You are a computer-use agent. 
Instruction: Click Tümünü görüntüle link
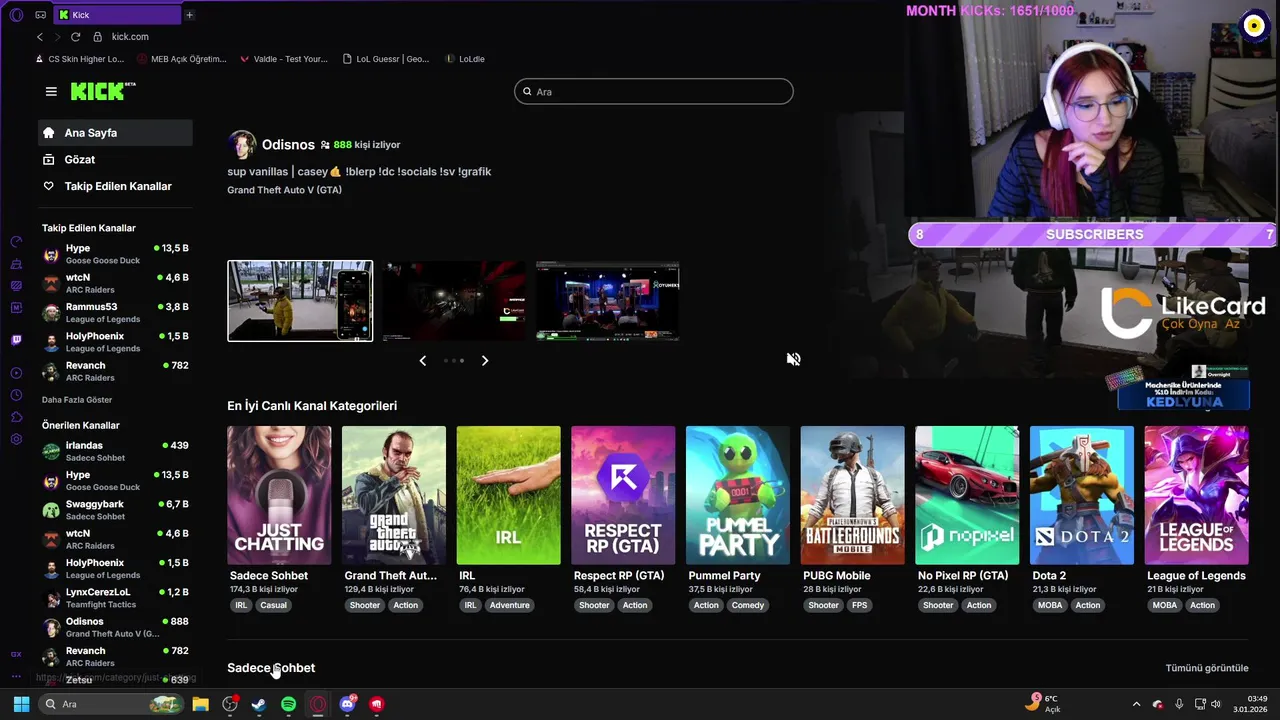pyautogui.click(x=1207, y=668)
